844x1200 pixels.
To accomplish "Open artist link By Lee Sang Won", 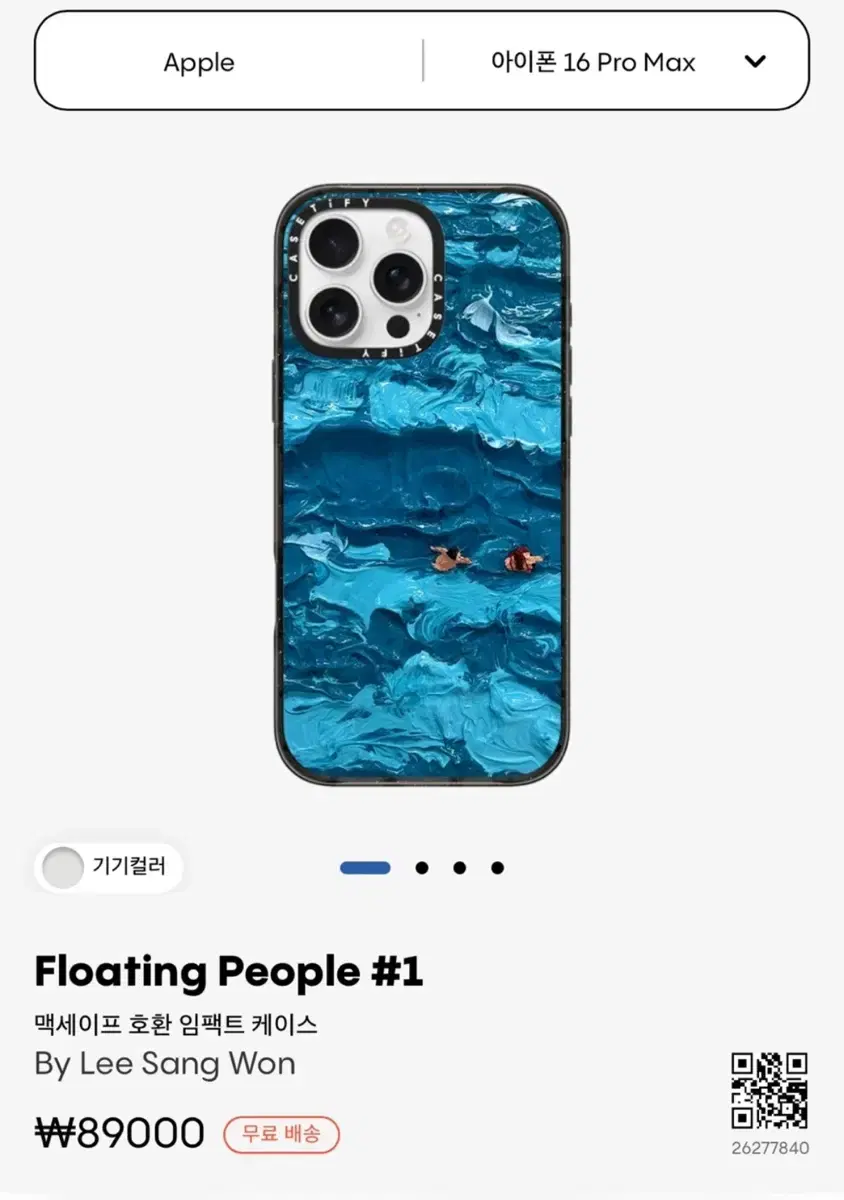I will tap(165, 1062).
